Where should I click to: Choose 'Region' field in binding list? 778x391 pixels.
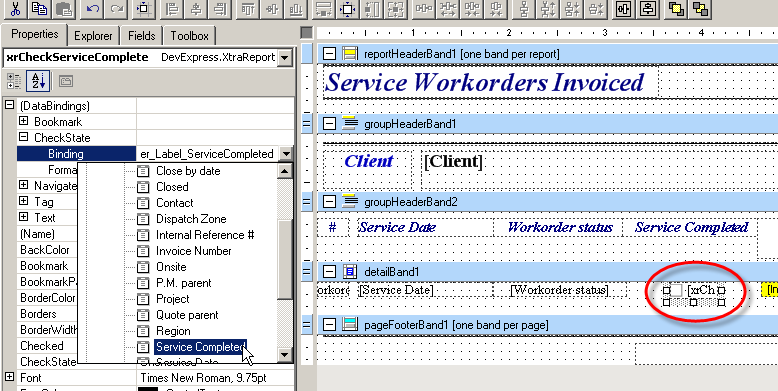(173, 330)
